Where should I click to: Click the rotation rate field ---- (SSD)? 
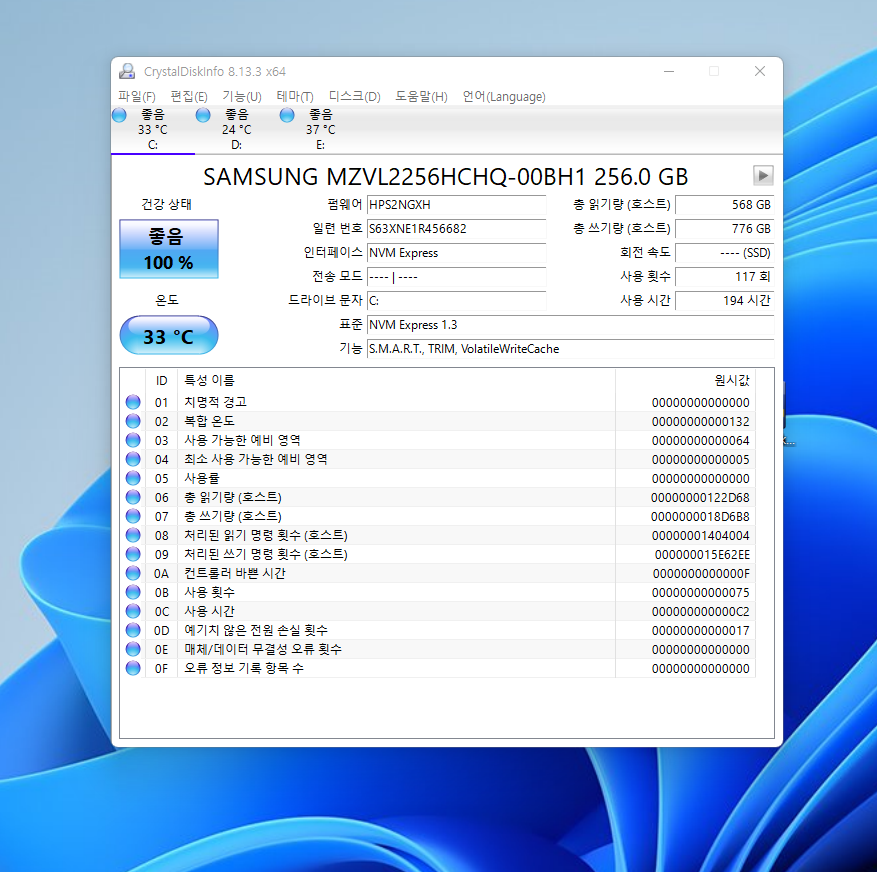pyautogui.click(x=725, y=253)
